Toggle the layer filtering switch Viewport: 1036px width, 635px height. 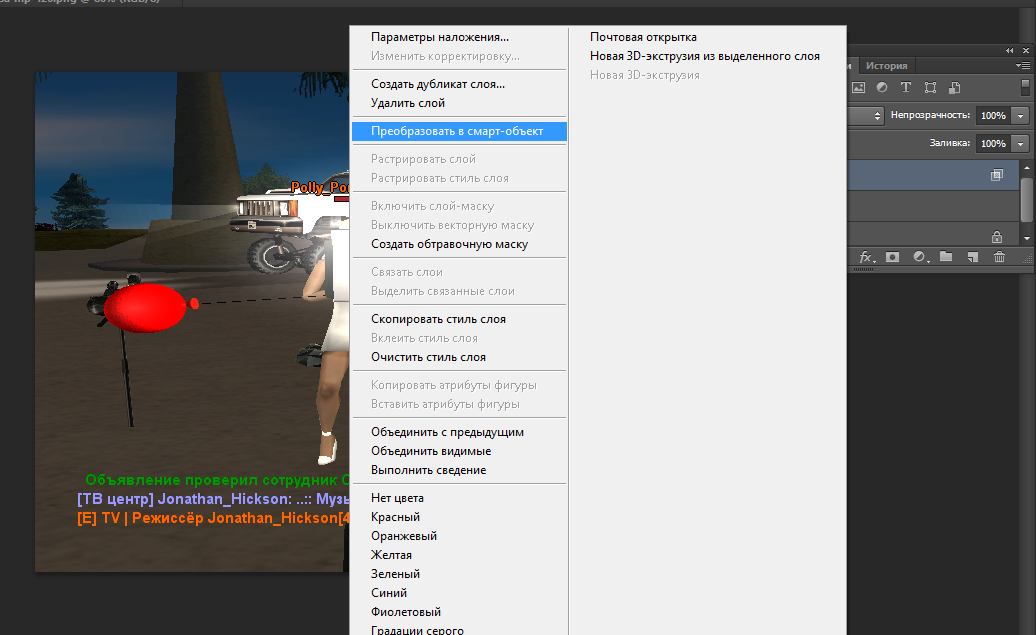coord(1025,87)
